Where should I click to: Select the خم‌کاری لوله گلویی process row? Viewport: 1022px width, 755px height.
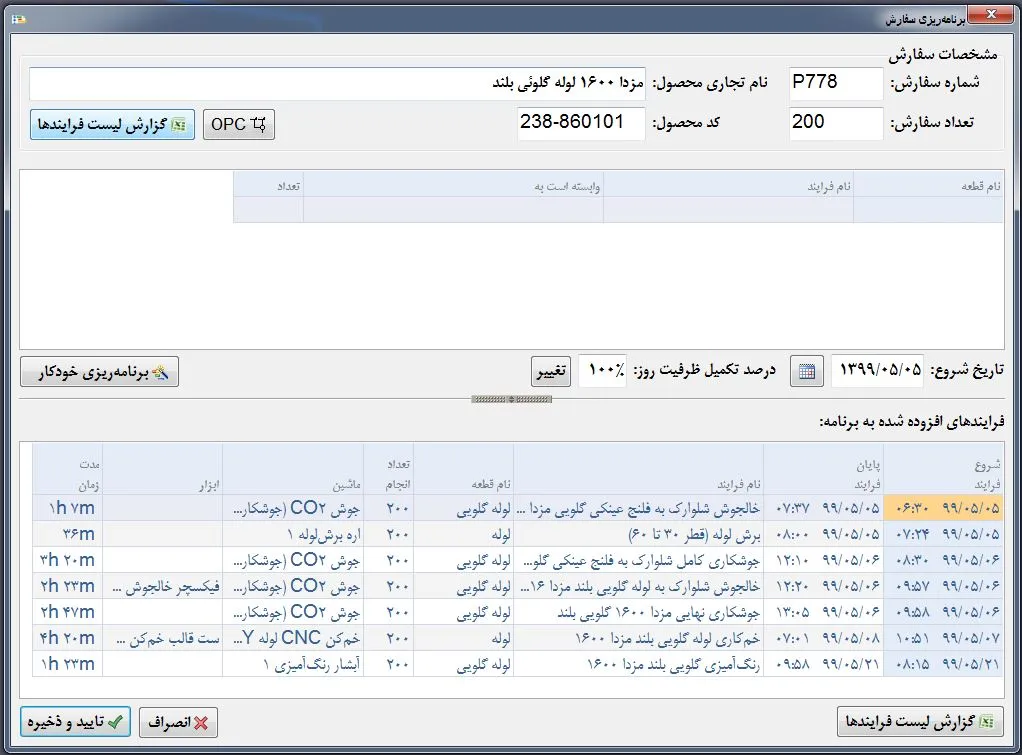638,638
